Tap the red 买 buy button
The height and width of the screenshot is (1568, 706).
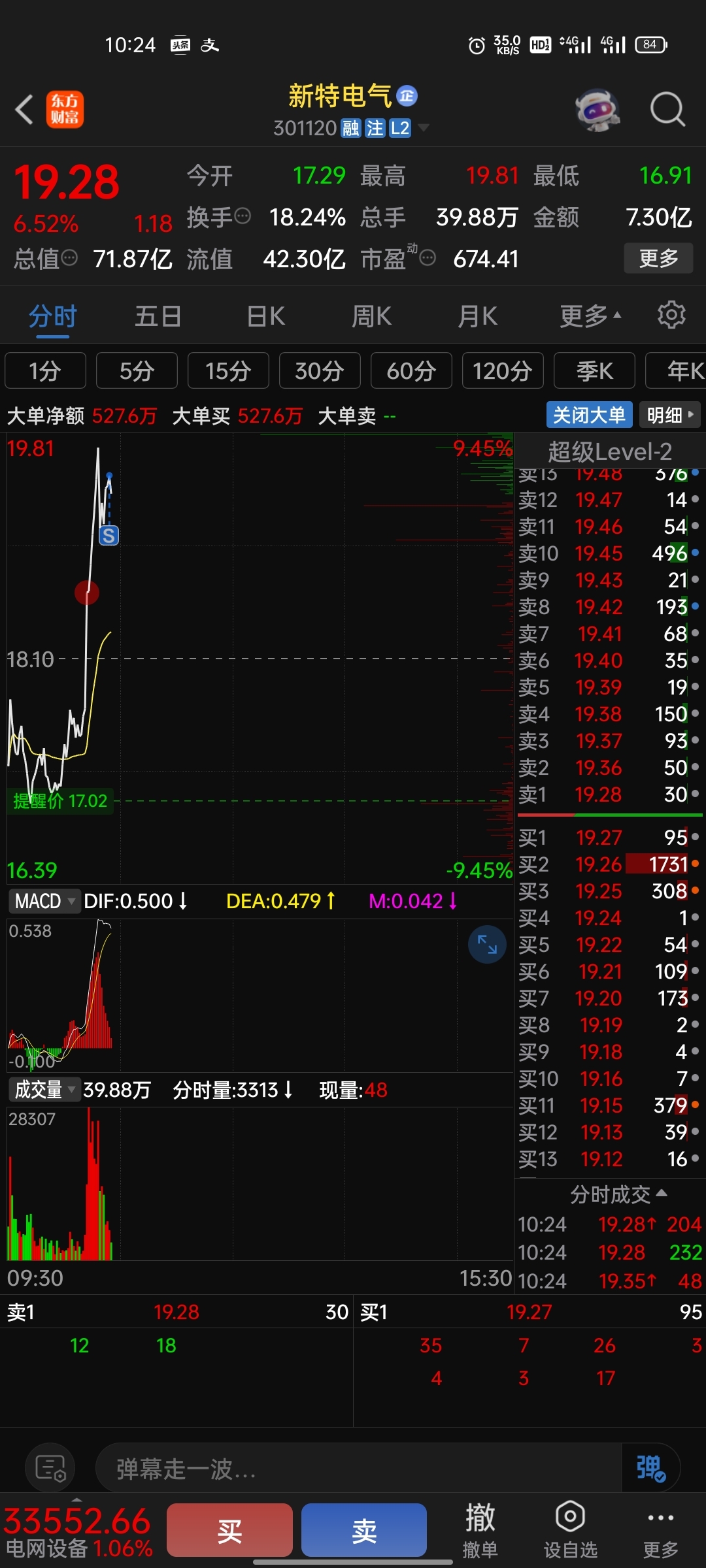pyautogui.click(x=229, y=1530)
